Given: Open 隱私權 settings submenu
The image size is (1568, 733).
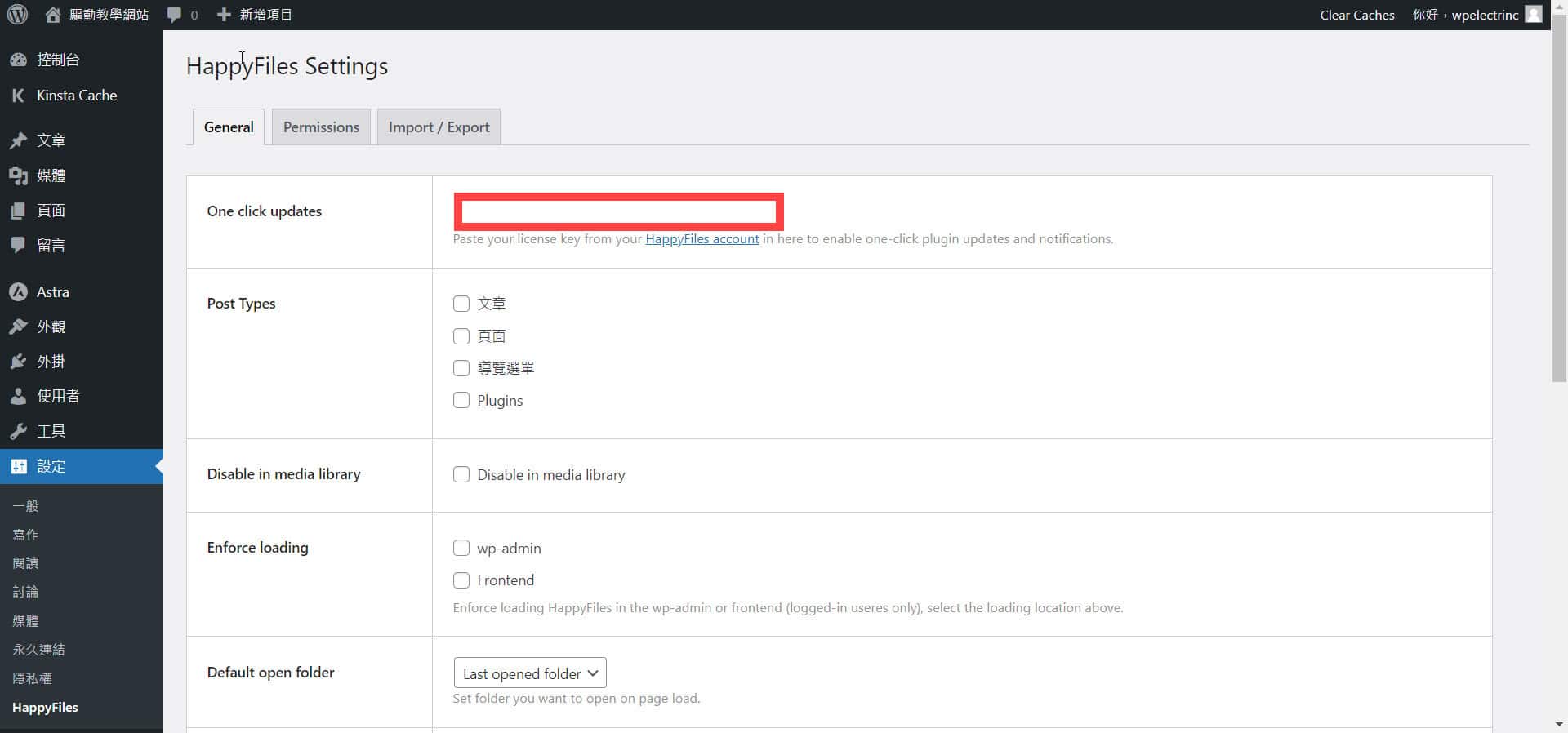Looking at the screenshot, I should tap(32, 678).
